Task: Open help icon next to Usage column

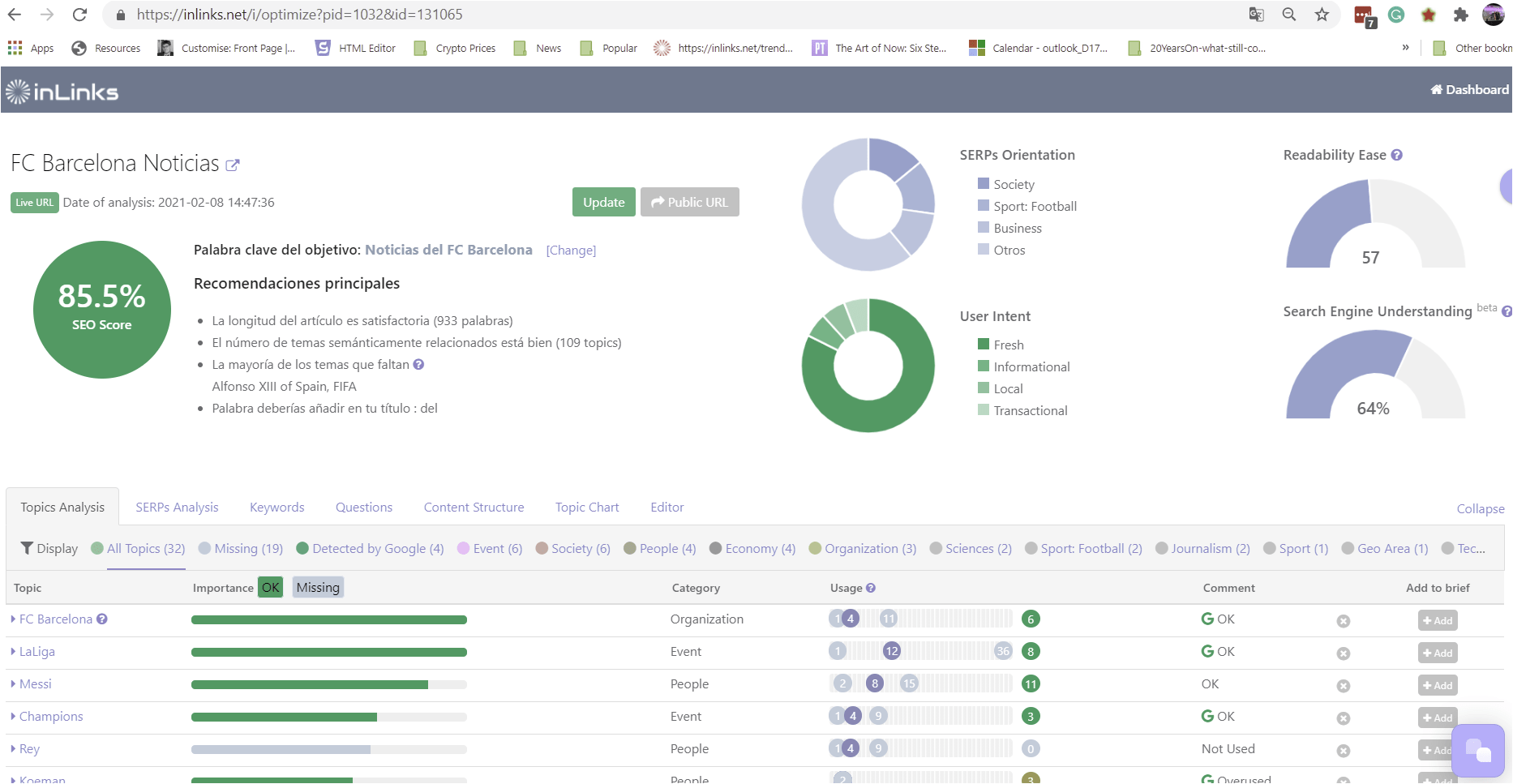Action: (871, 588)
